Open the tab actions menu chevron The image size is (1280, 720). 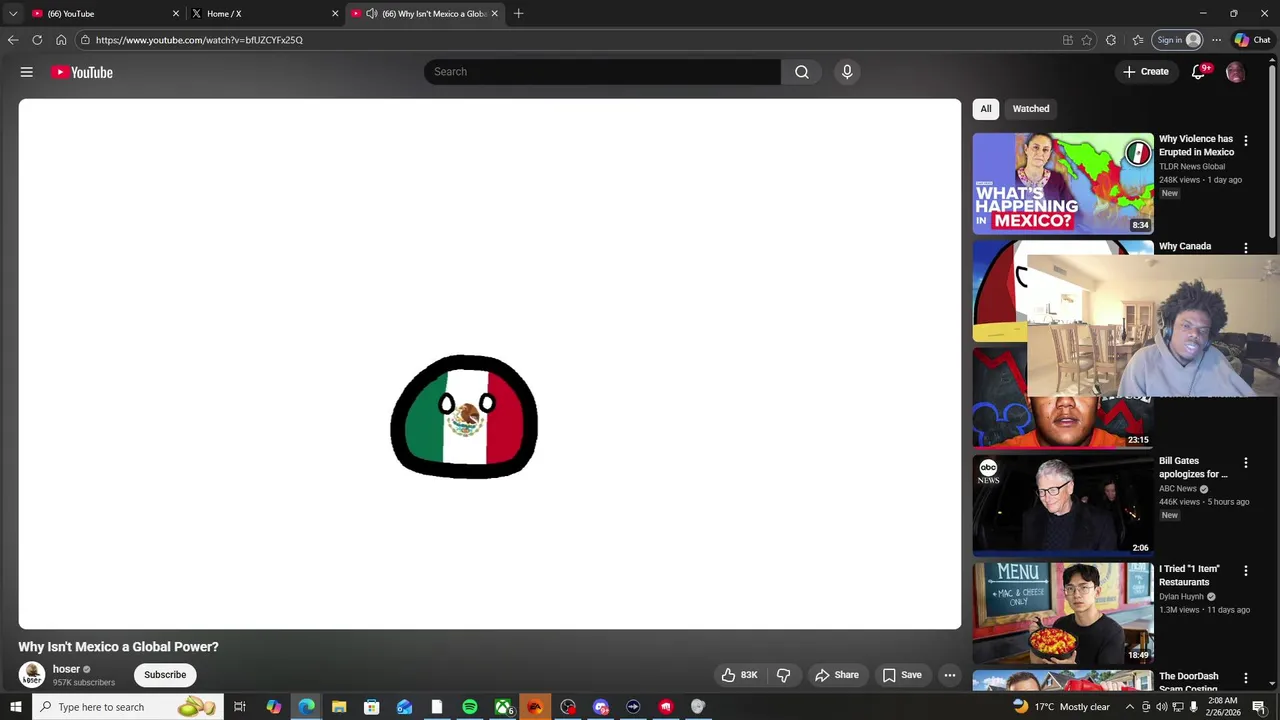[13, 14]
